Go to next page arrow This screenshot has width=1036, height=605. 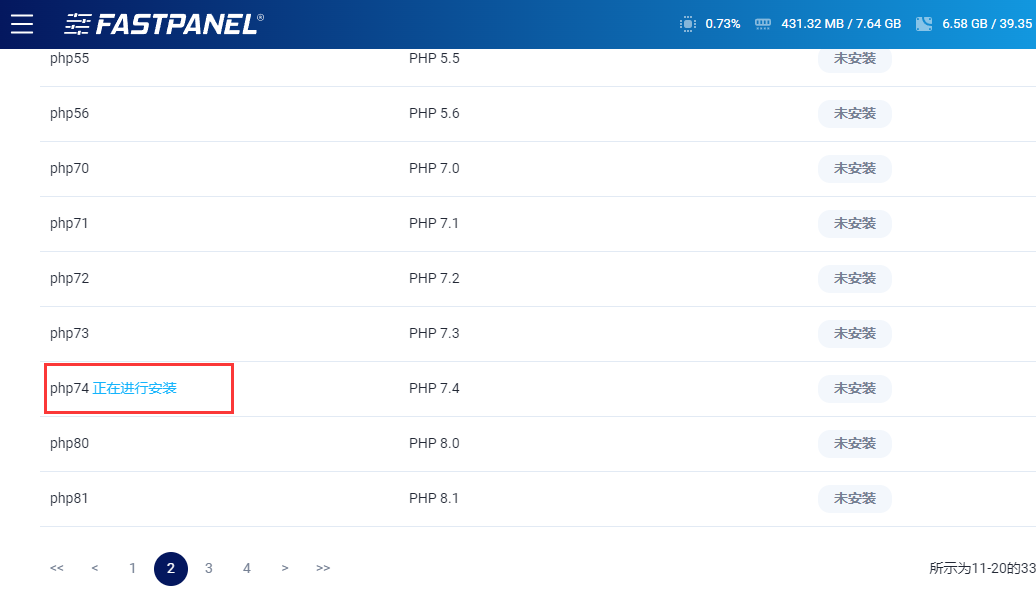click(x=285, y=568)
